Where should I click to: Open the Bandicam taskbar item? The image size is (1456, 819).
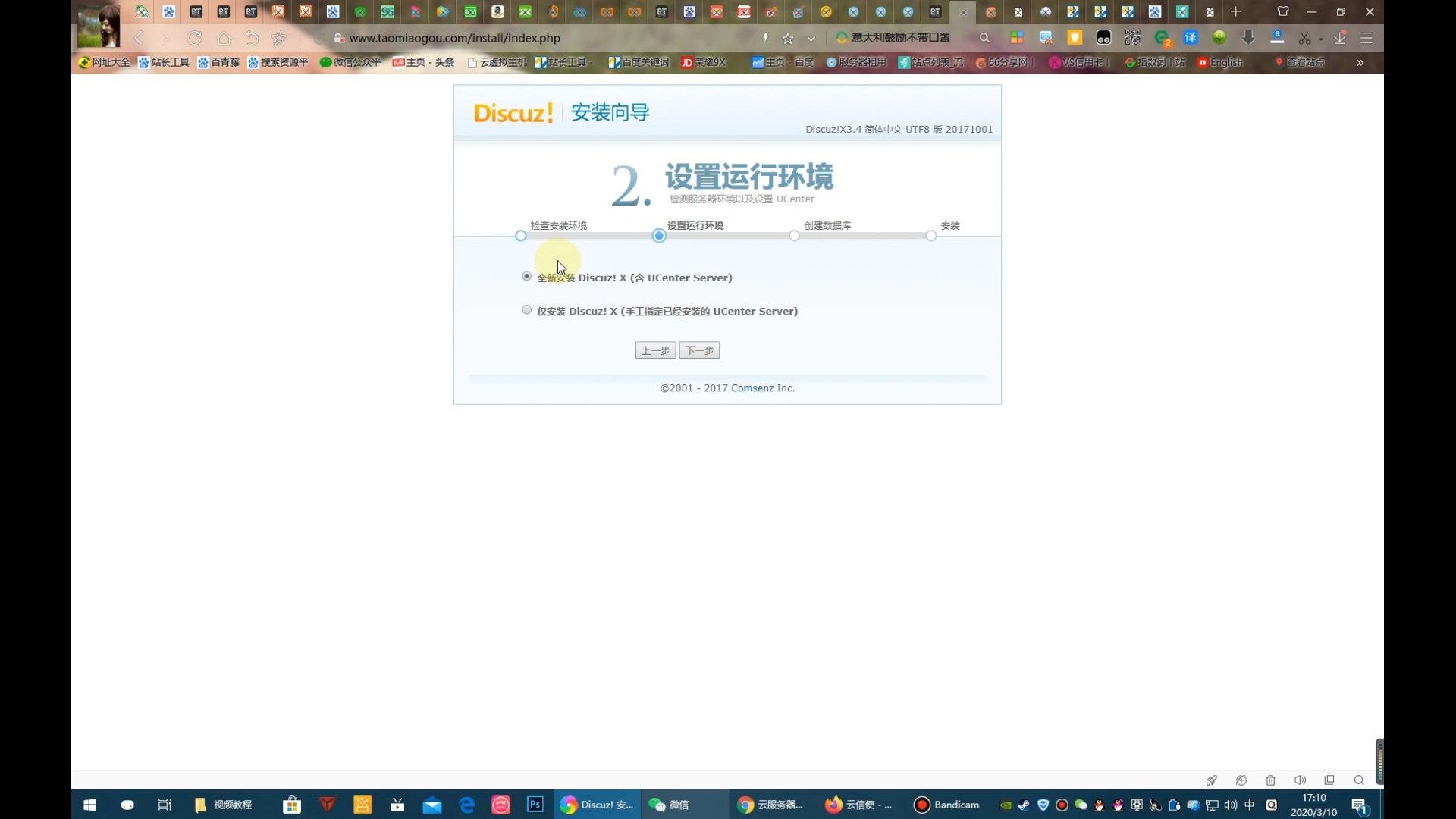coord(946,805)
